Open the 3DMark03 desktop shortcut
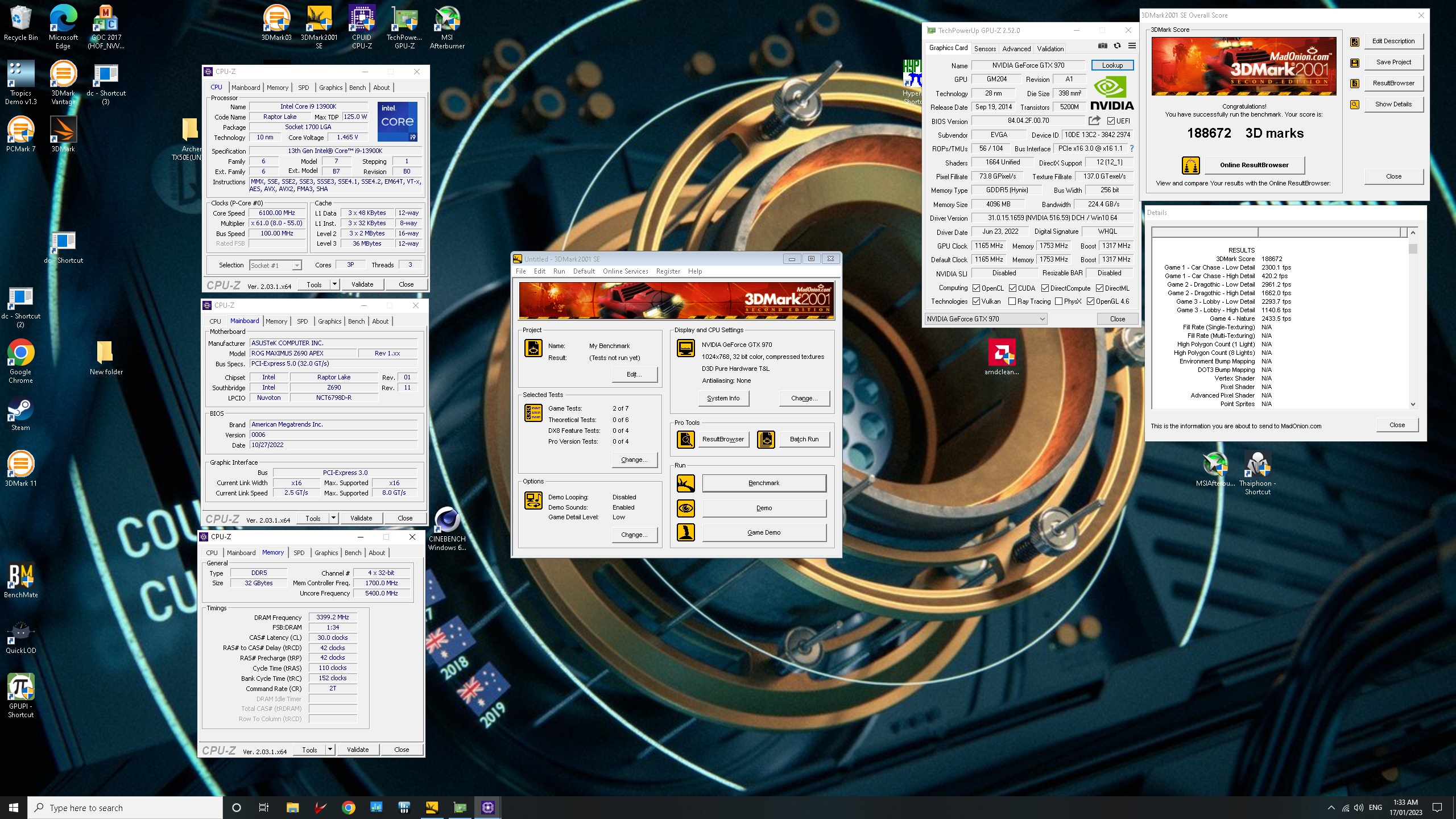The height and width of the screenshot is (819, 1456). point(276,23)
